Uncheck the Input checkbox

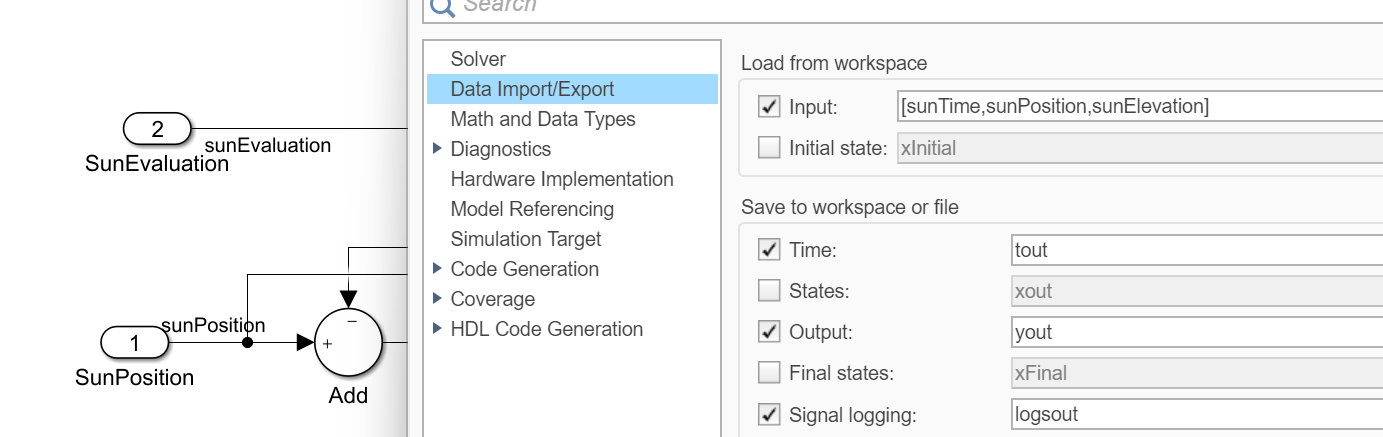pos(769,106)
